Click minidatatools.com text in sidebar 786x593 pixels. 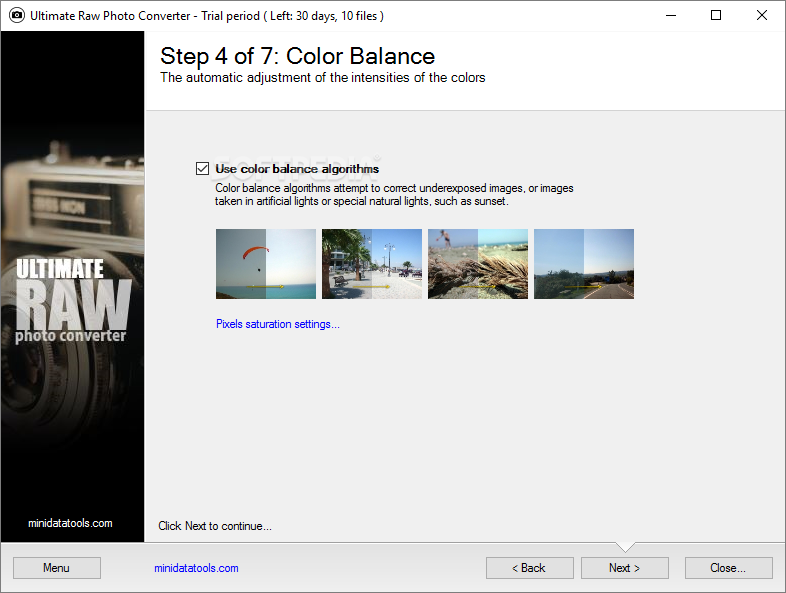pos(70,523)
